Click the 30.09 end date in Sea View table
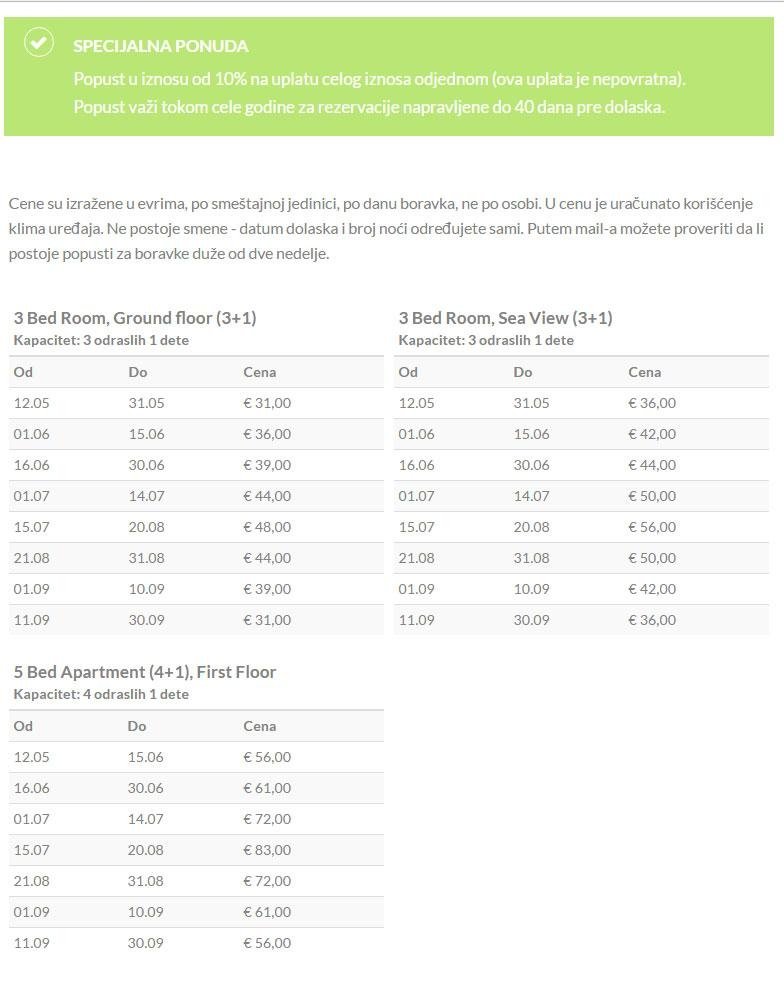784x982 pixels. (x=531, y=620)
